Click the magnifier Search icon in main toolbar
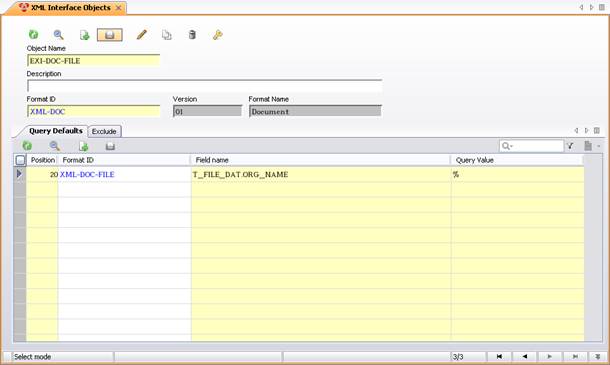 point(58,35)
